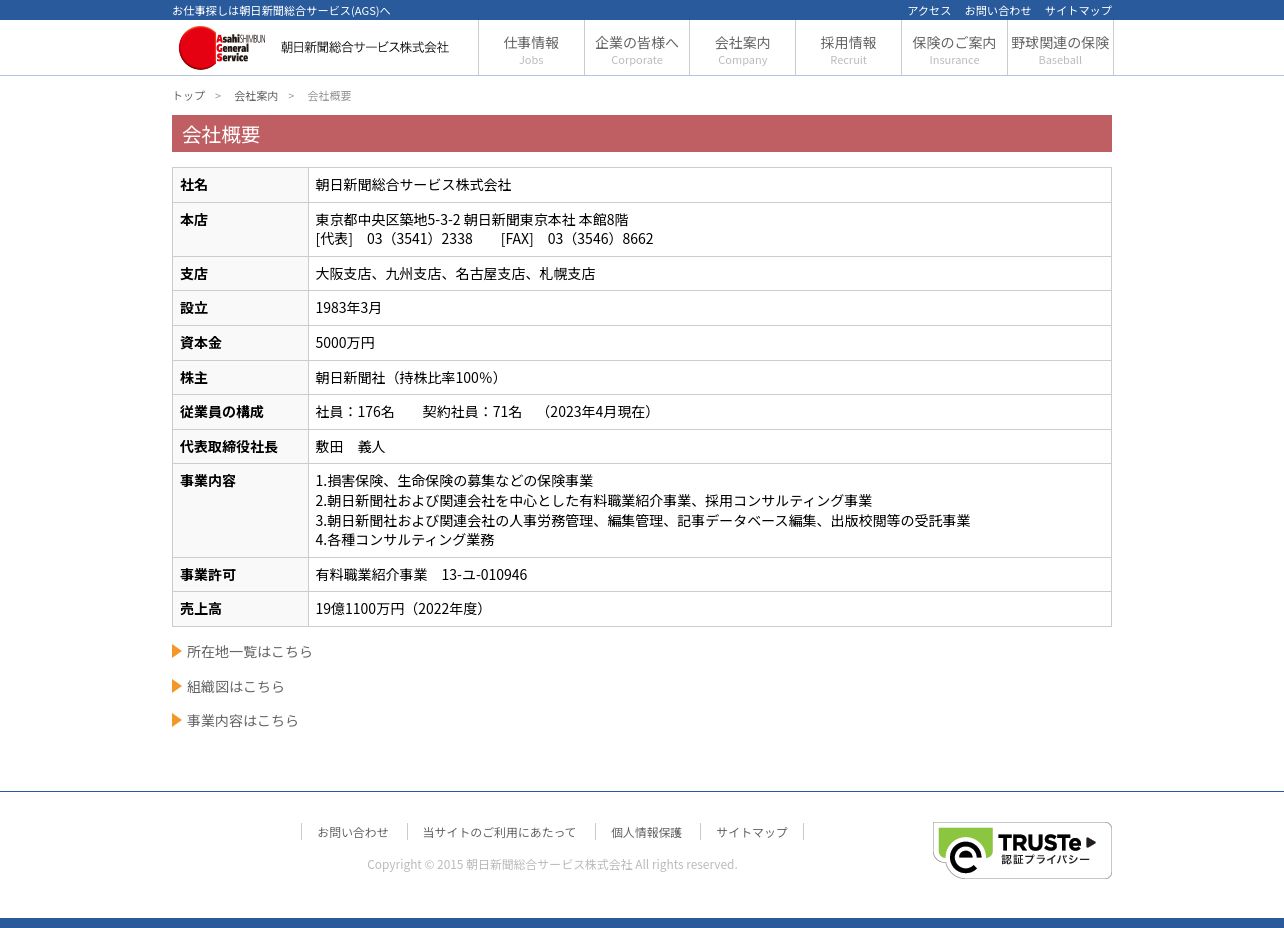
Task: Click the 4.各種コンサルティング業務 line
Action: [405, 540]
